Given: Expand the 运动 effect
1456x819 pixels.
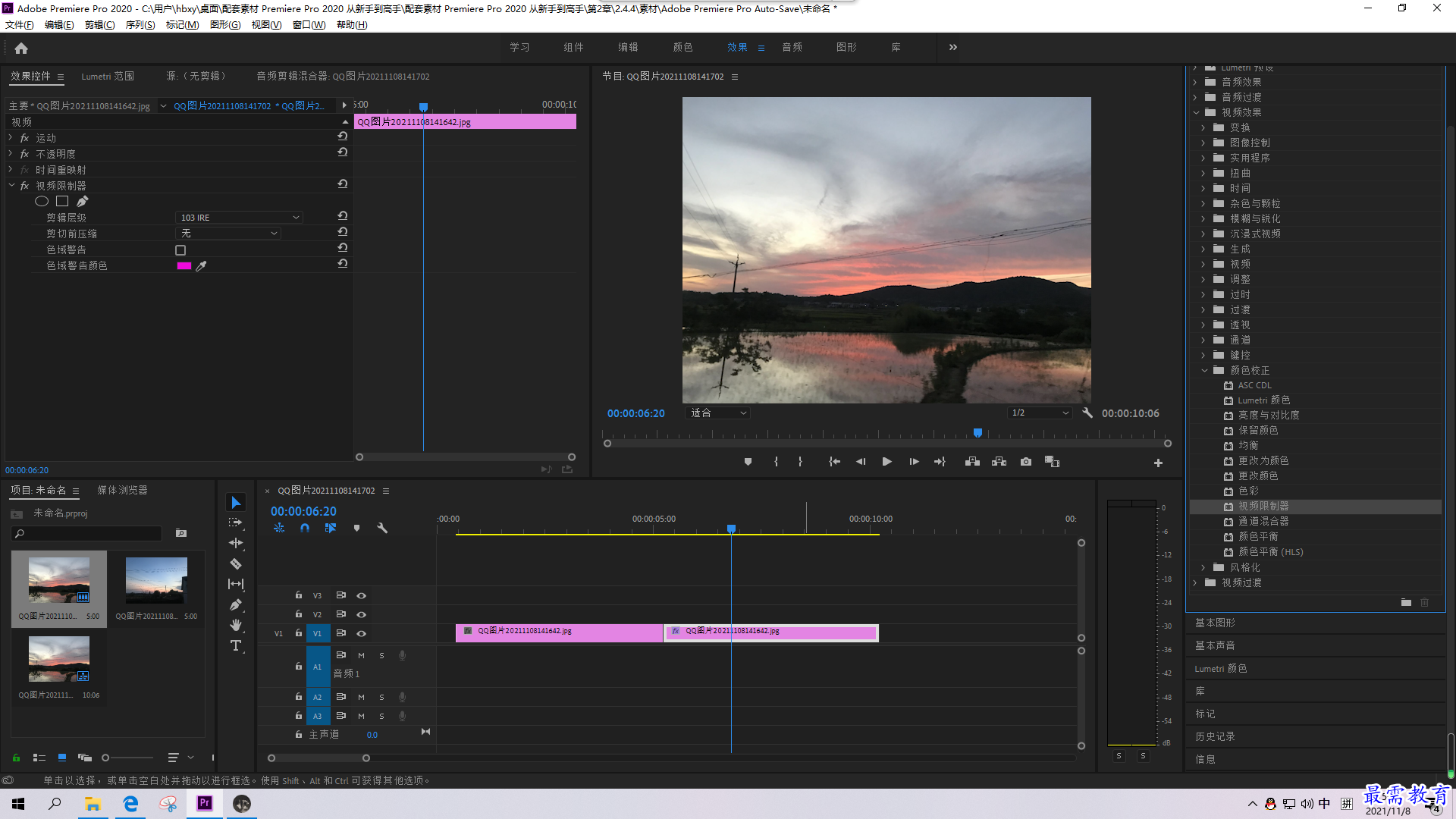Looking at the screenshot, I should tap(11, 137).
